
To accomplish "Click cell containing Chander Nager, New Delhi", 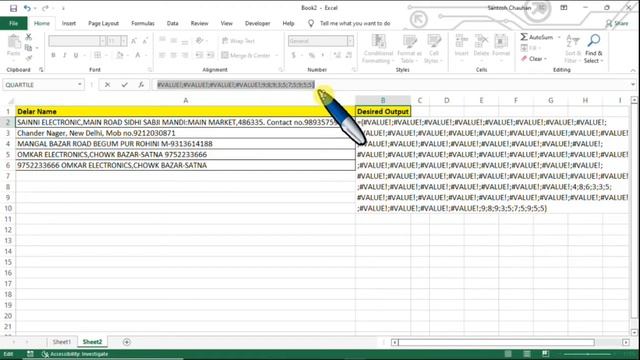I will click(185, 133).
